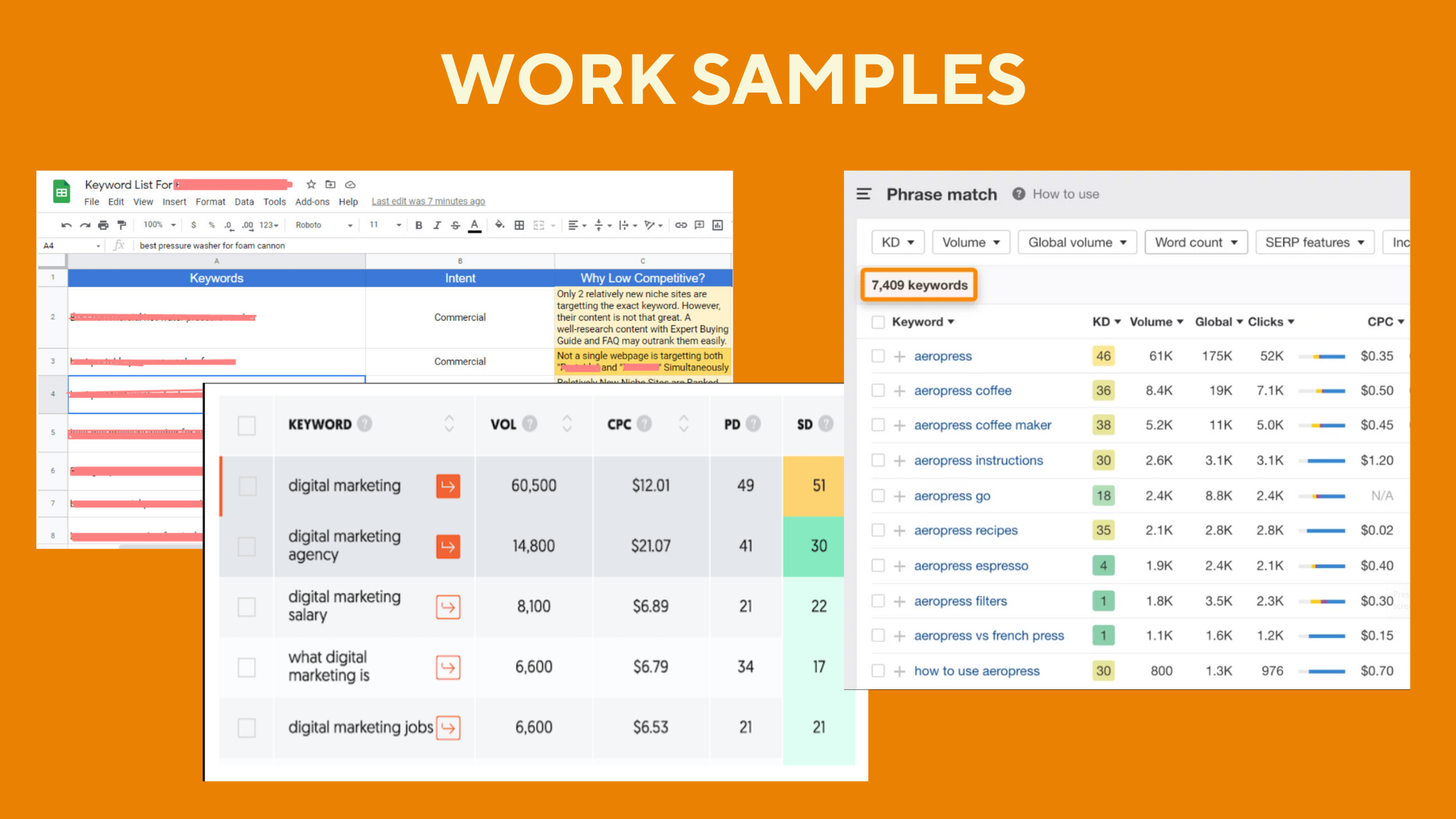Click the hamburger menu beside Phrase match
The width and height of the screenshot is (1456, 819).
click(864, 194)
